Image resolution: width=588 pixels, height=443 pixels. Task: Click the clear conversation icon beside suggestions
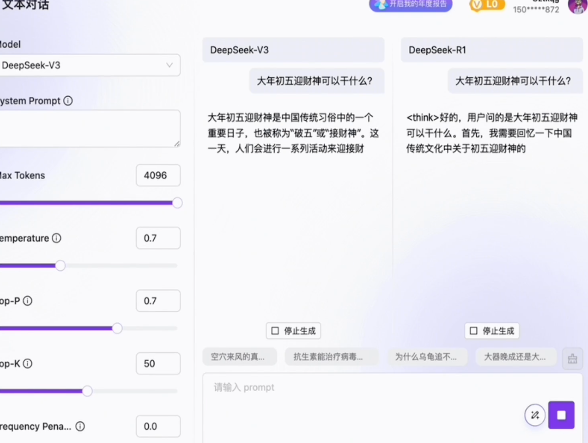[x=572, y=359]
